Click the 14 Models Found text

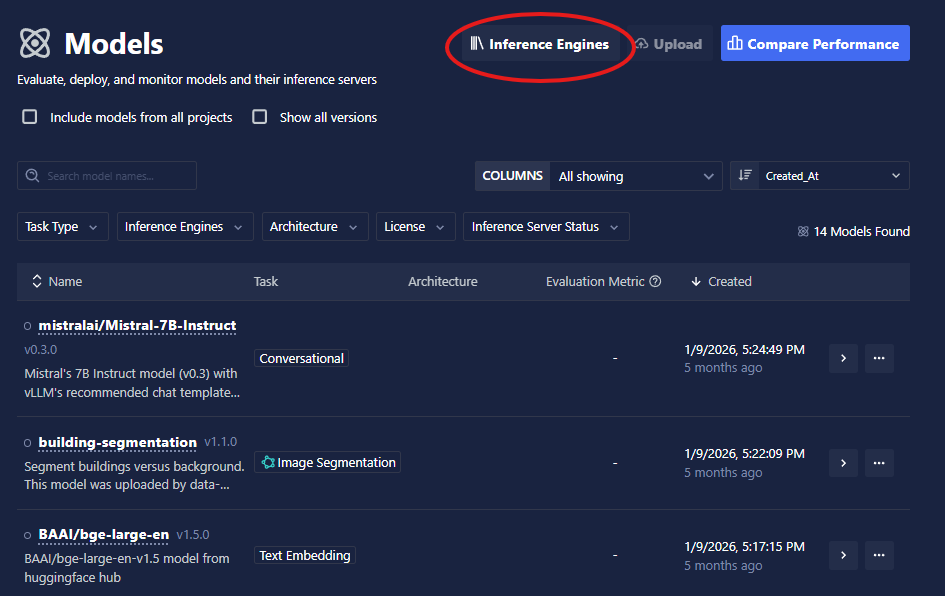(861, 231)
